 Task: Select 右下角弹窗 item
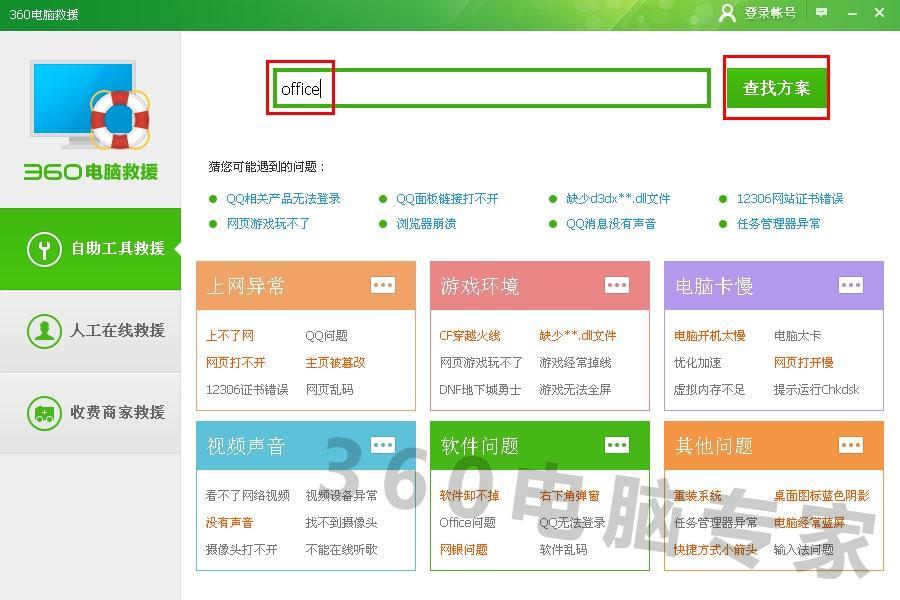point(569,495)
